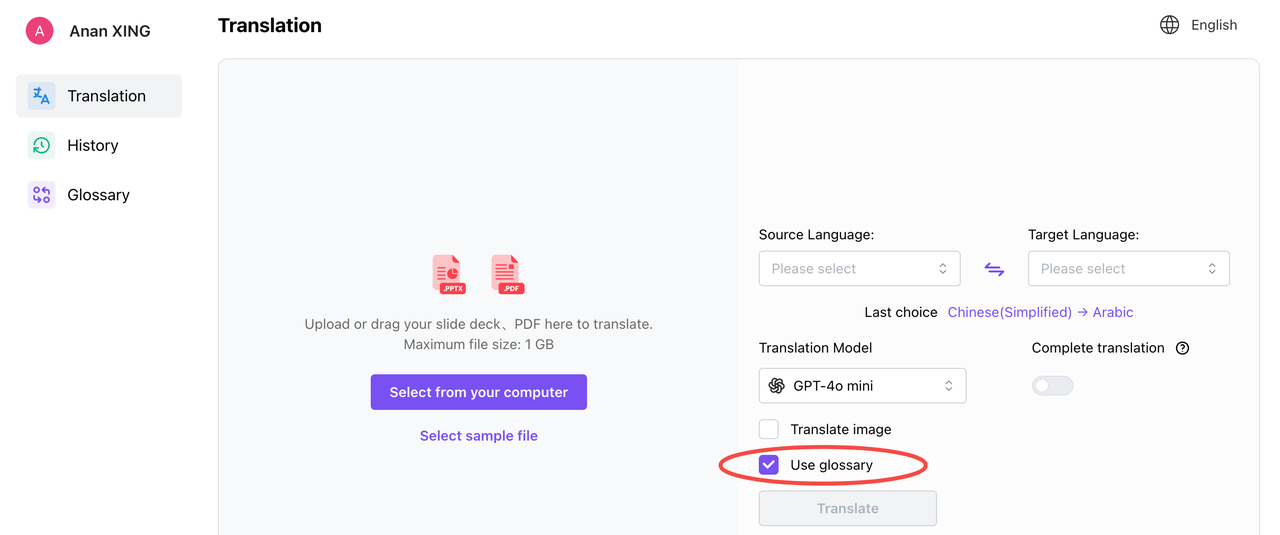Uncheck the Use glossary checkbox

click(768, 465)
